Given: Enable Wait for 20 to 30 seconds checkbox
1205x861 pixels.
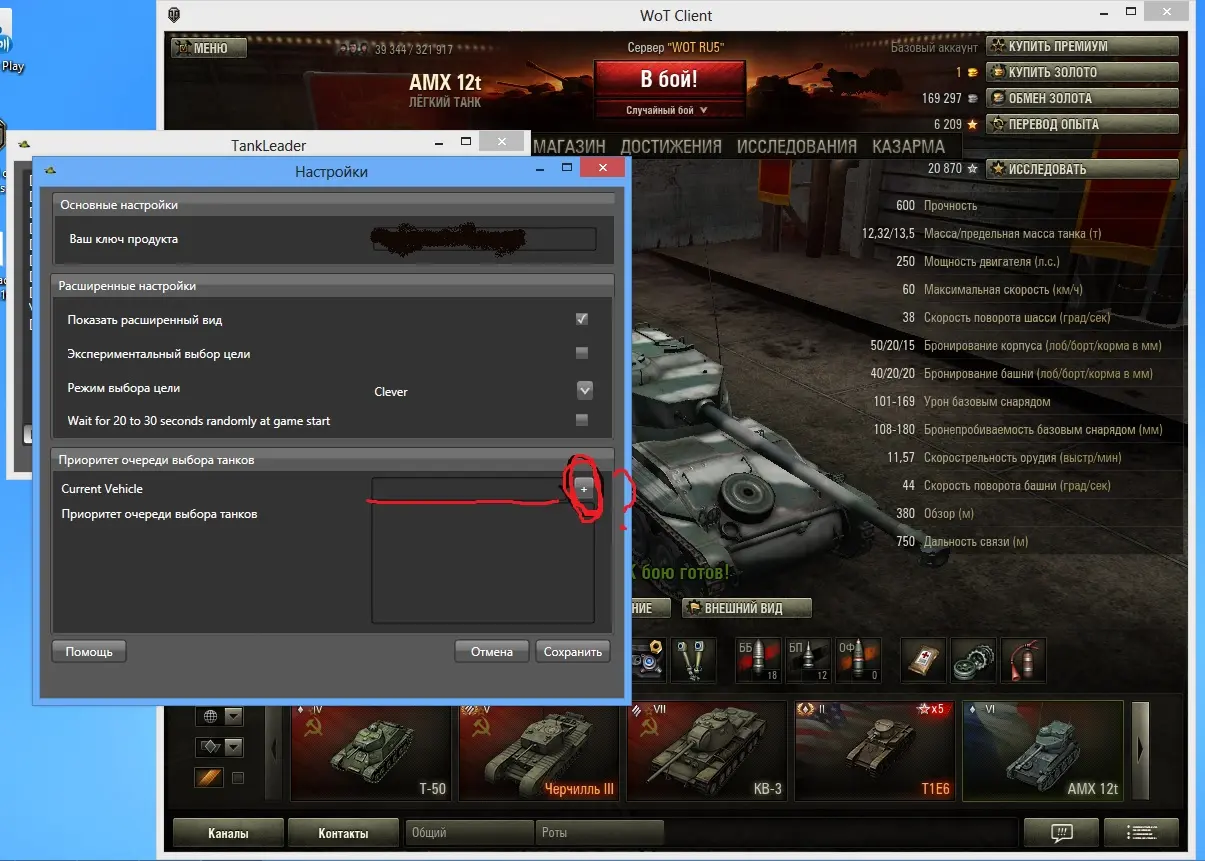Looking at the screenshot, I should tap(582, 420).
